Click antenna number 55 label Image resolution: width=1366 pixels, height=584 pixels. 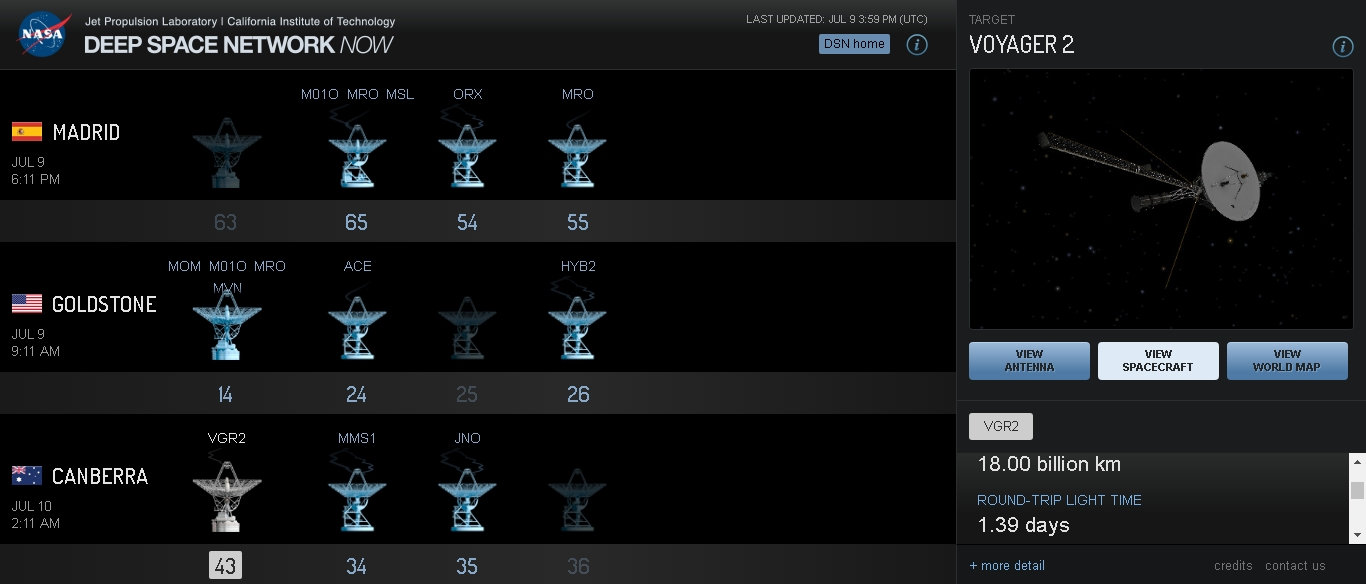(578, 222)
